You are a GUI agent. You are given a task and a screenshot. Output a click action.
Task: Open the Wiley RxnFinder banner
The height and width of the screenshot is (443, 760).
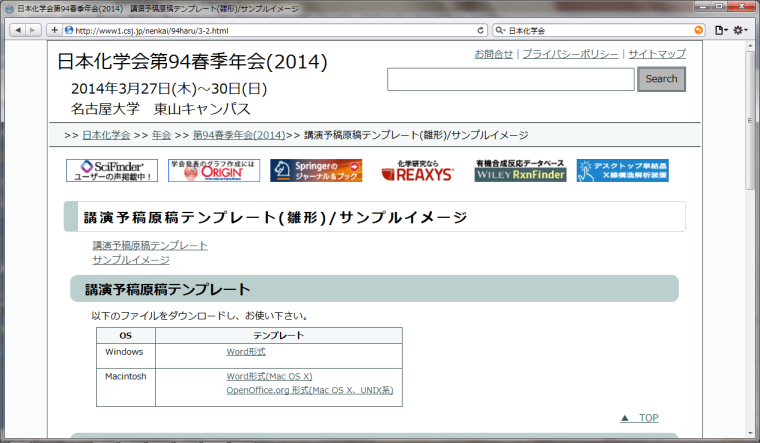[520, 171]
